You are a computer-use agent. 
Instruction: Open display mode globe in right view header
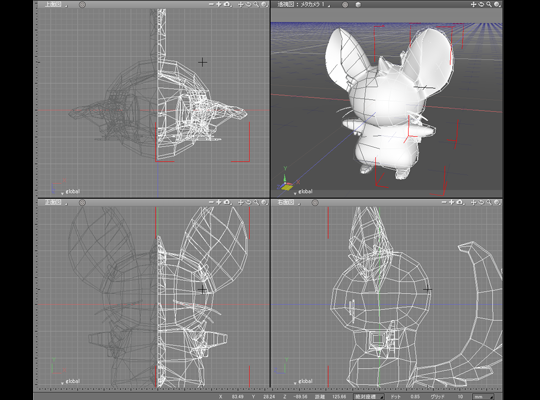[x=497, y=202]
